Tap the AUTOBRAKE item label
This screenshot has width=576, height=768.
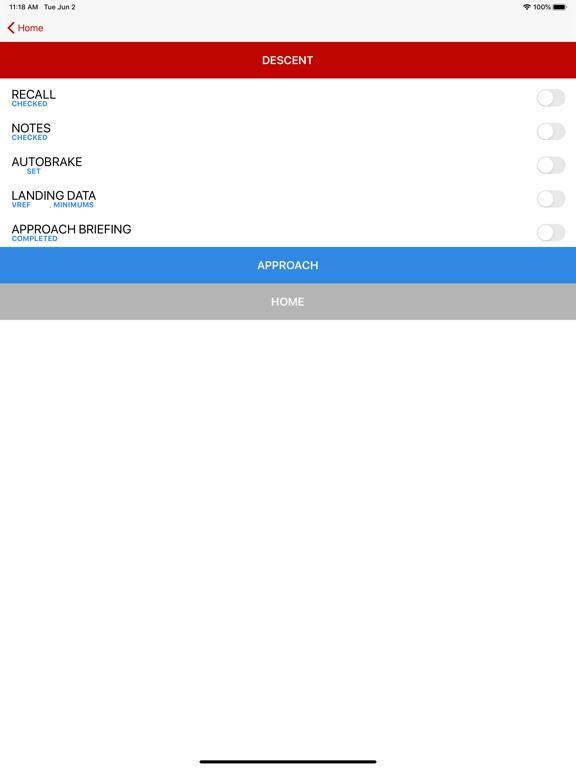coord(47,162)
